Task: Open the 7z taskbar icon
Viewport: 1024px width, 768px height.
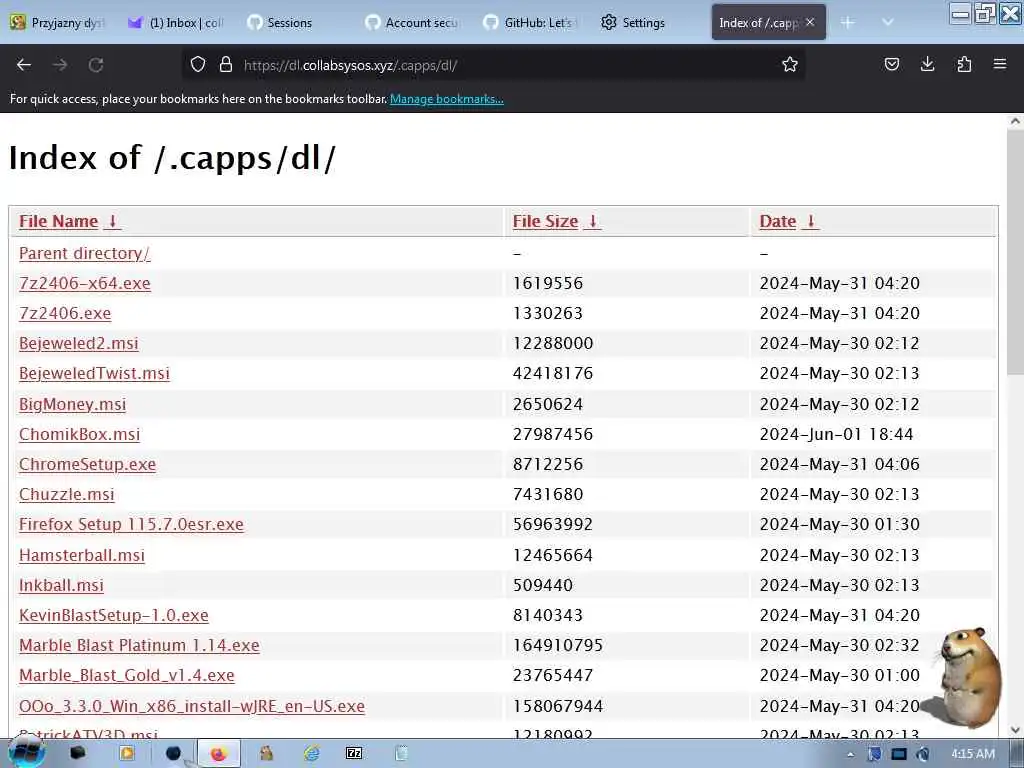Action: pos(354,754)
